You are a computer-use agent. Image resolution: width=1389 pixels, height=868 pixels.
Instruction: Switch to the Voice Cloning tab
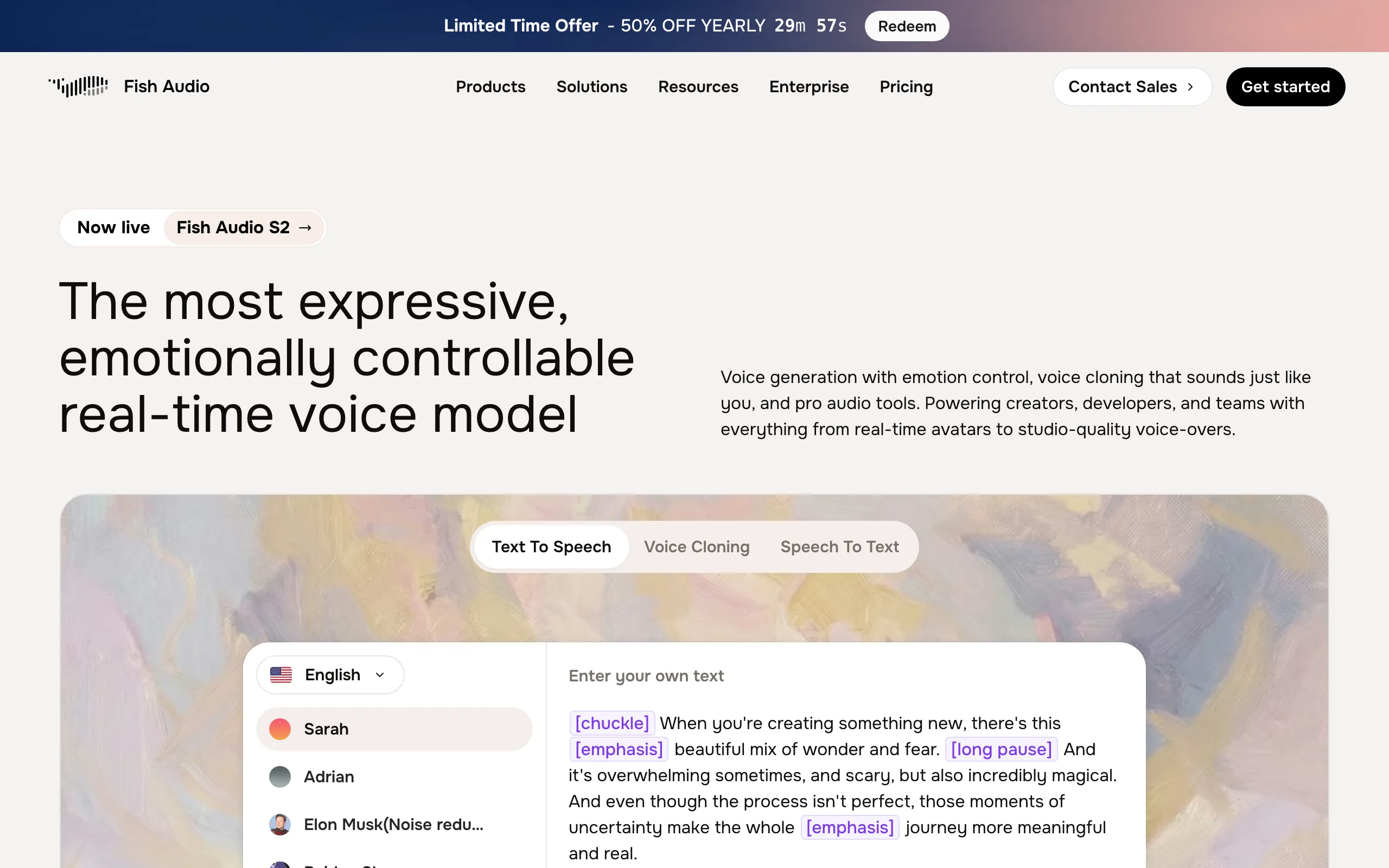coord(697,546)
